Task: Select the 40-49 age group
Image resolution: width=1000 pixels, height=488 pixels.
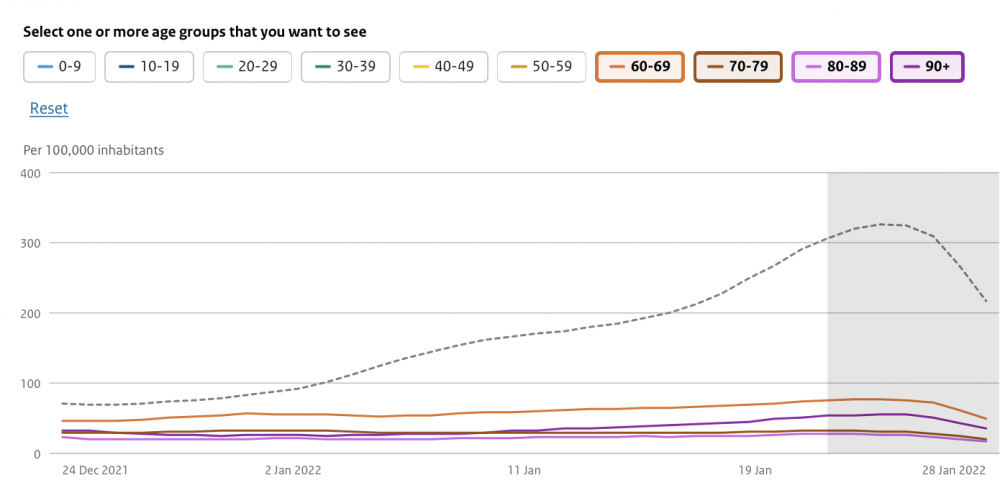Action: pos(443,66)
